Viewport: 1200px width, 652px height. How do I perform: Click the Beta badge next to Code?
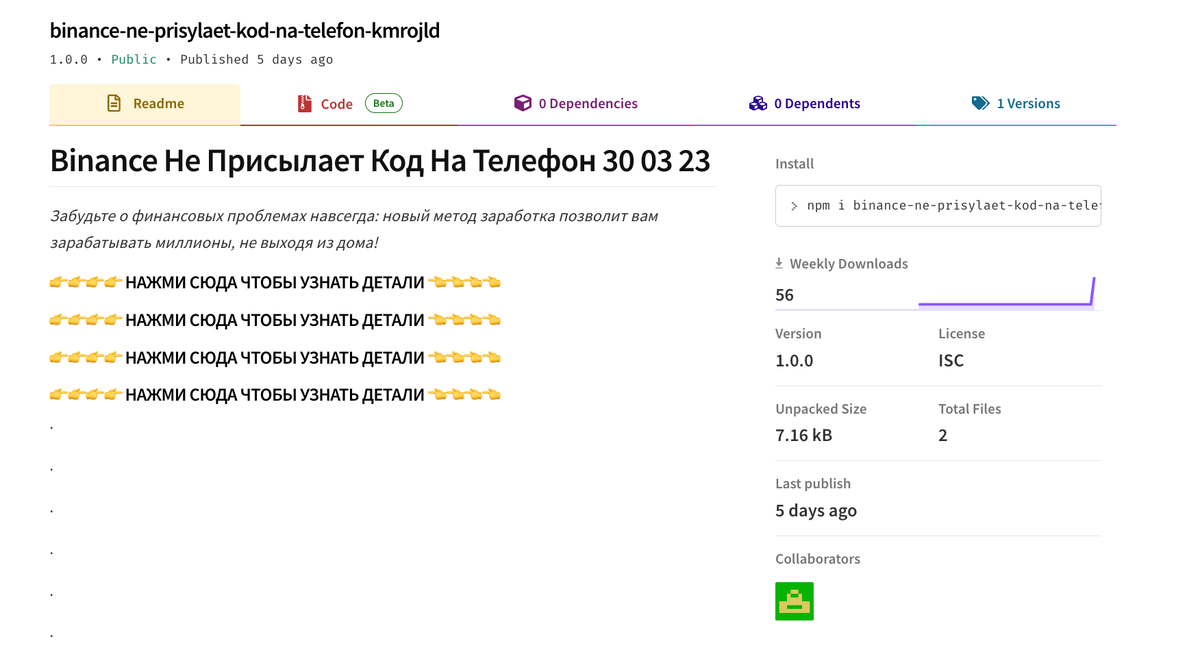[x=384, y=102]
